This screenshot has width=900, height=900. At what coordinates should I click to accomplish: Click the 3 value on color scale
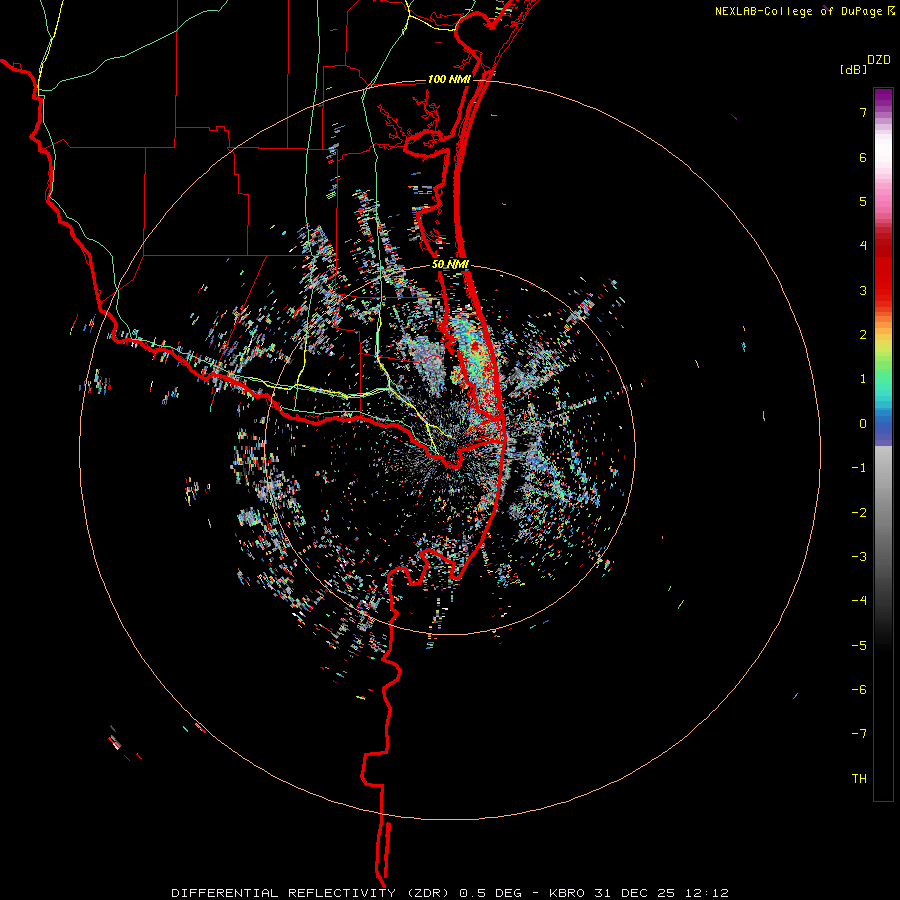pos(862,290)
